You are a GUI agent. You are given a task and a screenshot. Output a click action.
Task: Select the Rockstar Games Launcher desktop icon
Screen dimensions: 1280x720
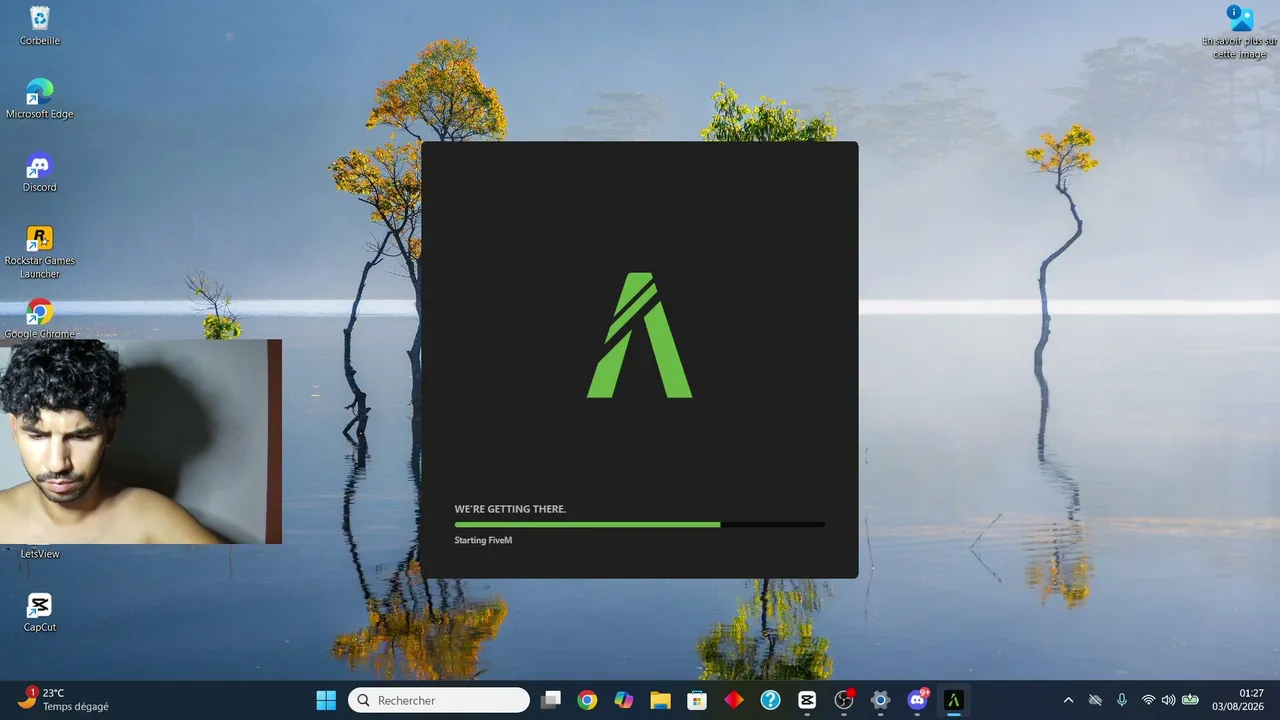40,251
